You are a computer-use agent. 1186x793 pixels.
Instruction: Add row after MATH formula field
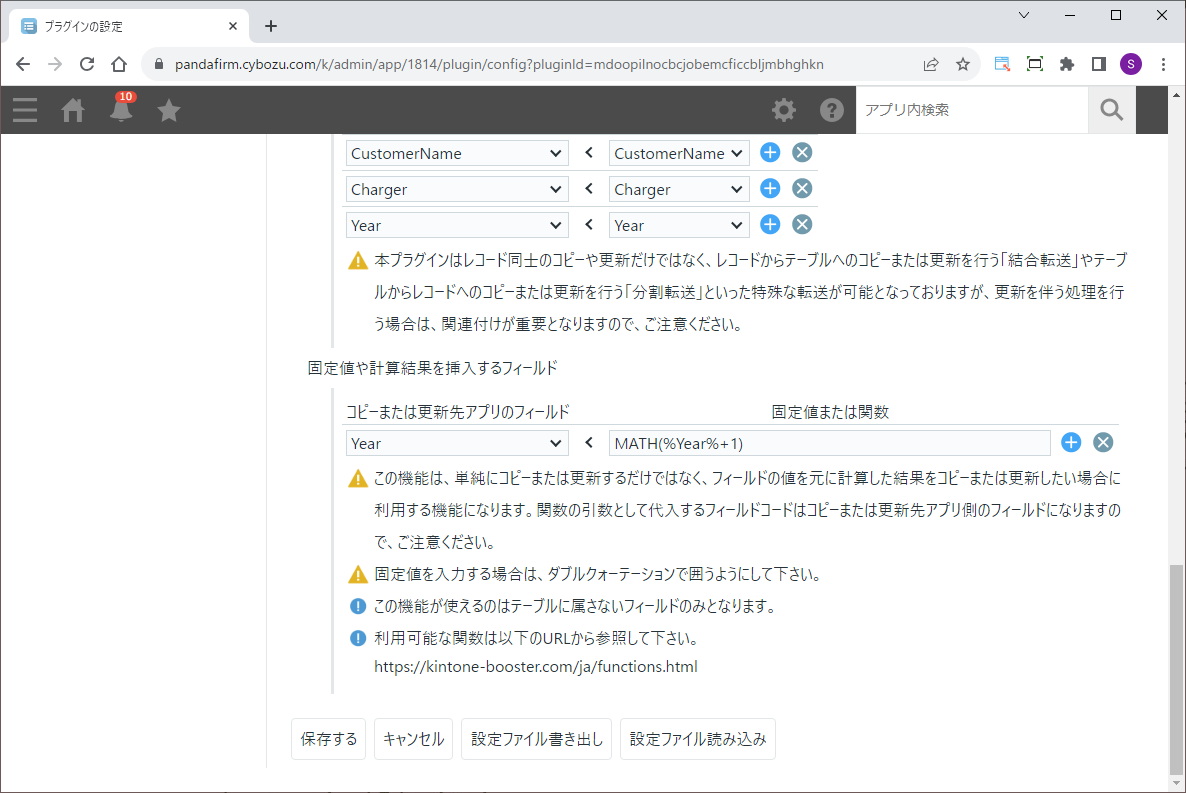(x=1071, y=443)
